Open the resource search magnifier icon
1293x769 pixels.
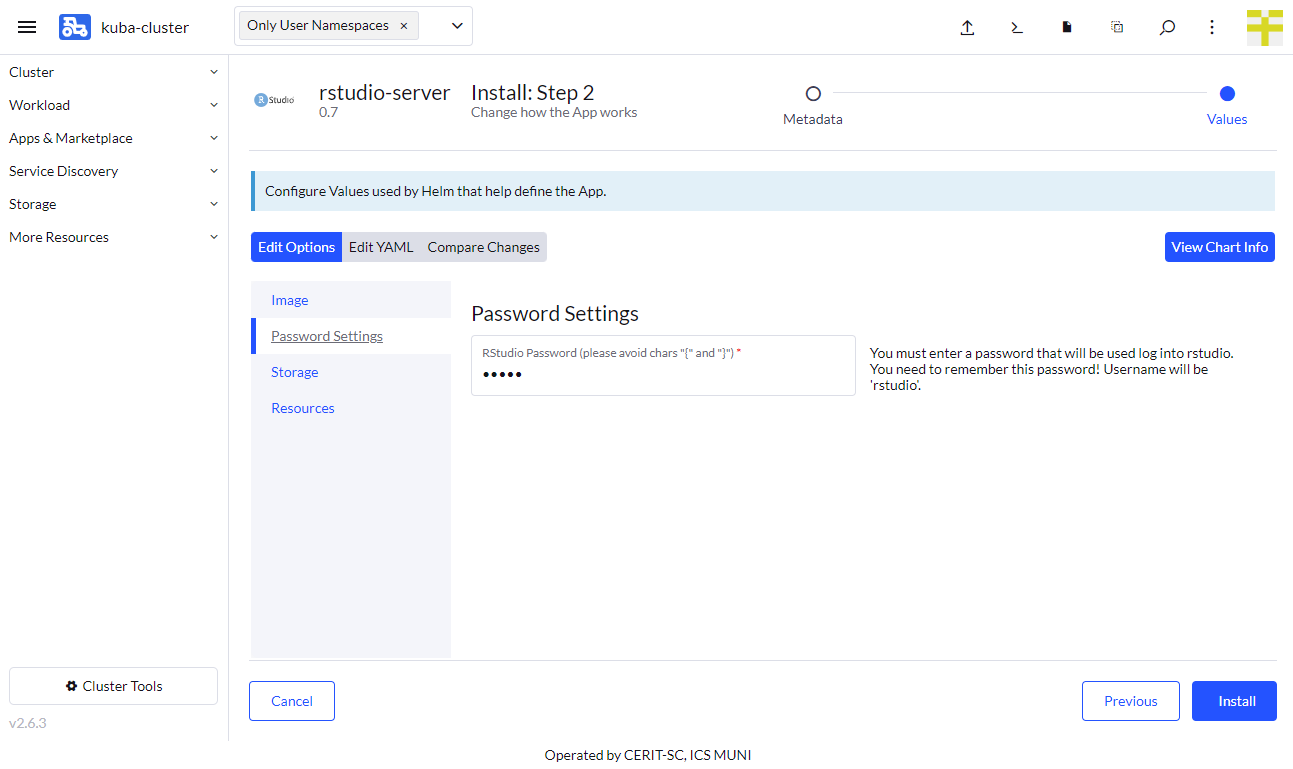[x=1167, y=28]
